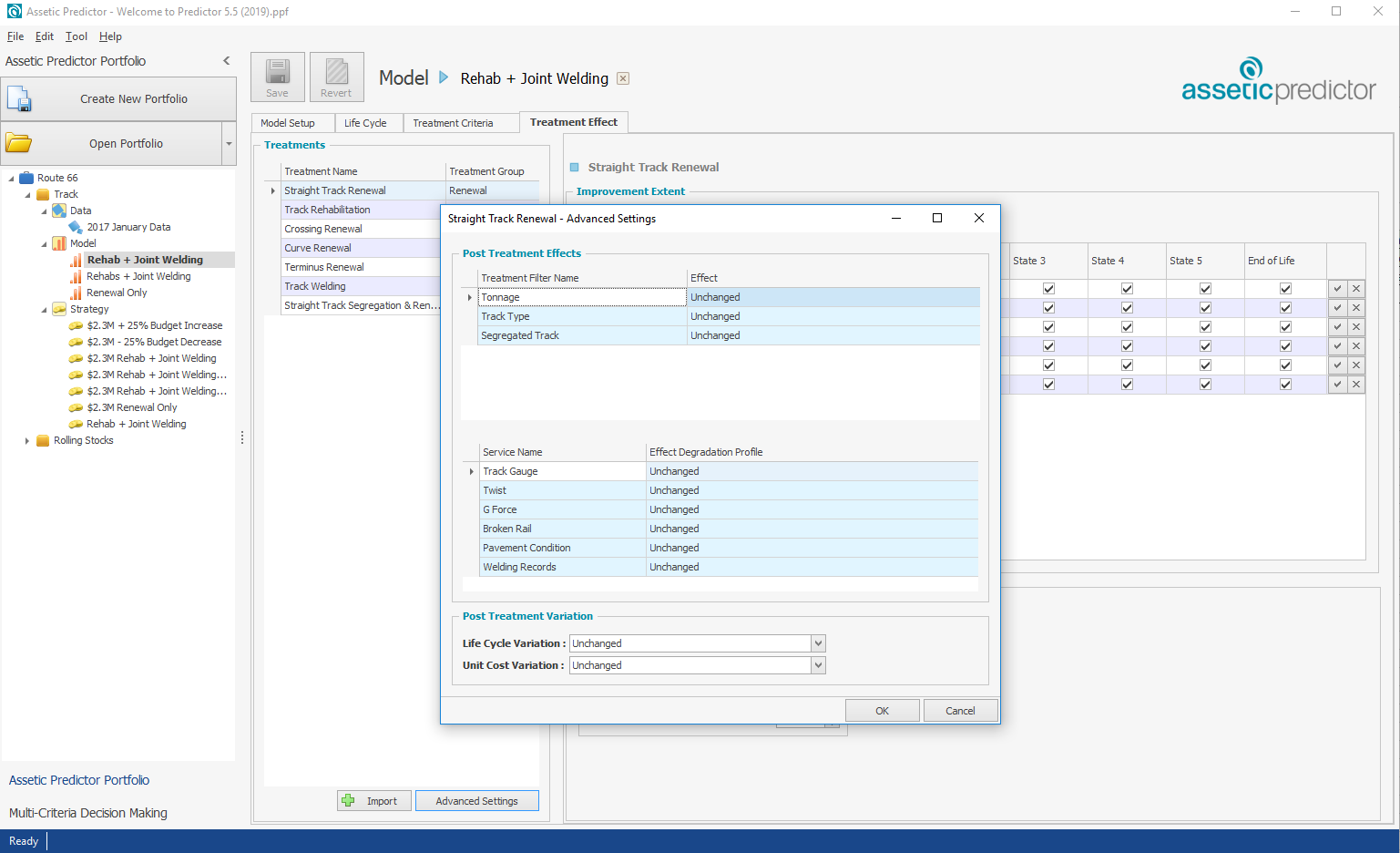The width and height of the screenshot is (1400, 853).
Task: Expand the Rolling Stocks tree node
Action: [27, 440]
